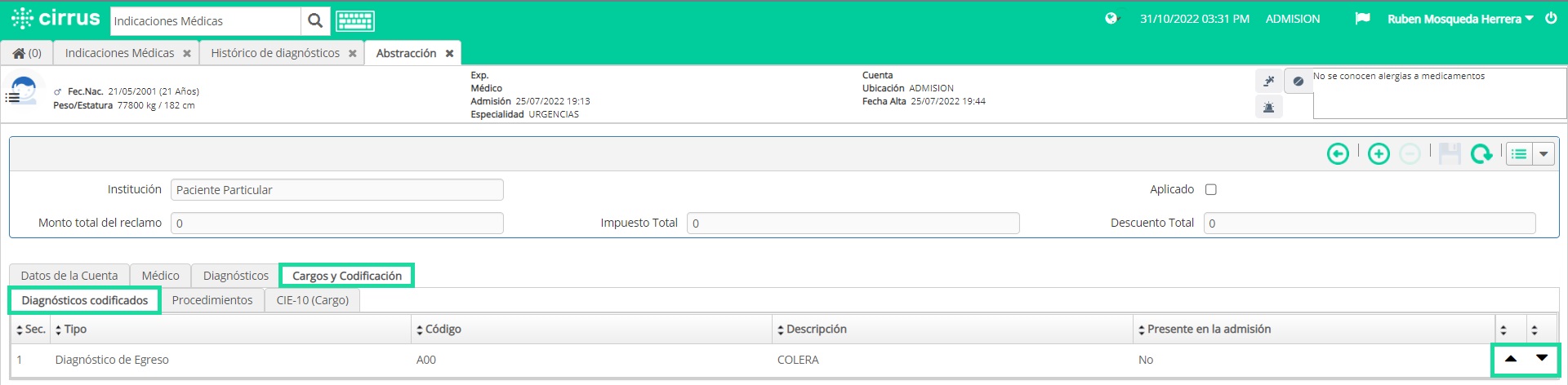The image size is (1568, 385).
Task: Click the globe icon in header
Action: [x=1111, y=19]
